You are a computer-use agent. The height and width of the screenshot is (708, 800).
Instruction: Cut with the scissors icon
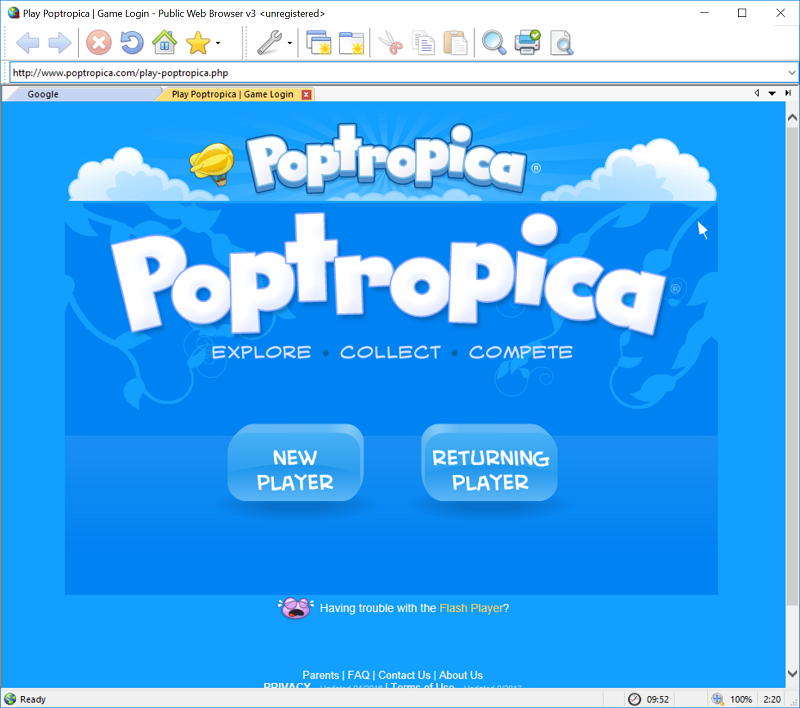pos(390,42)
